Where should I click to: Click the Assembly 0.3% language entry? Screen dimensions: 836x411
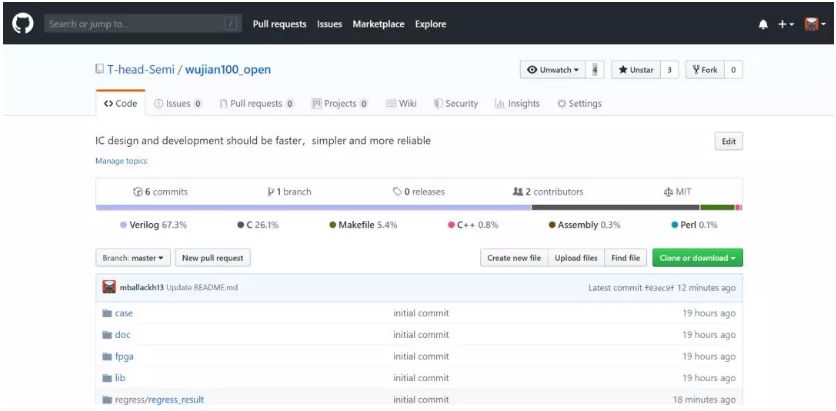[x=584, y=225]
